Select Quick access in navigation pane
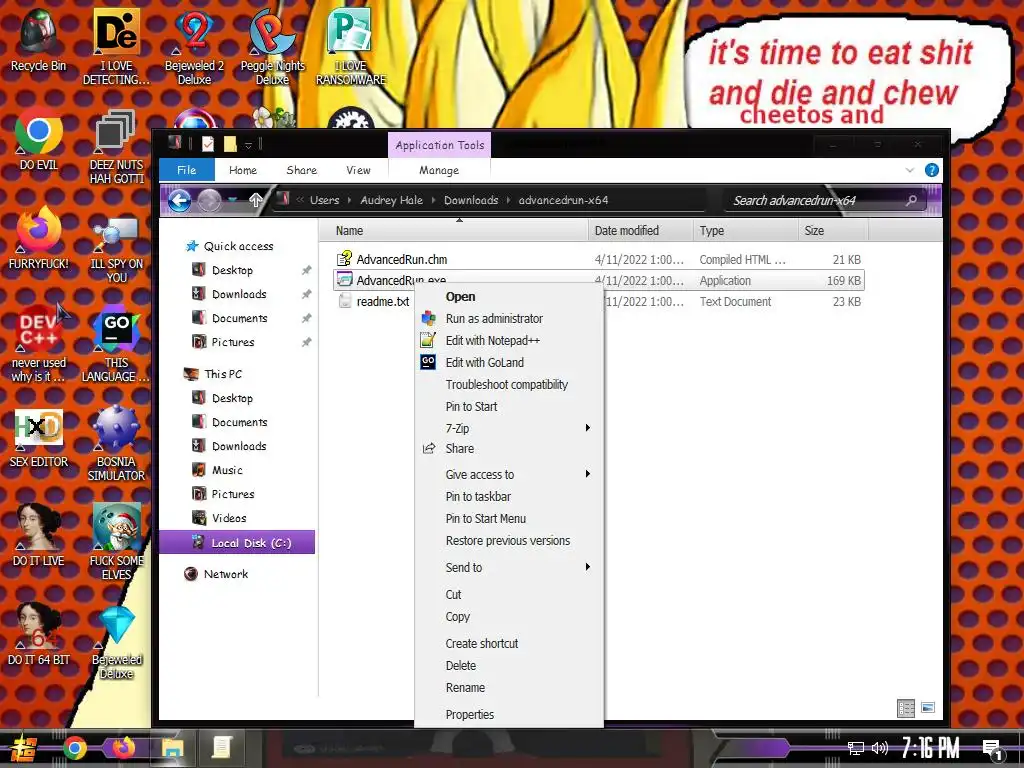 tap(230, 246)
